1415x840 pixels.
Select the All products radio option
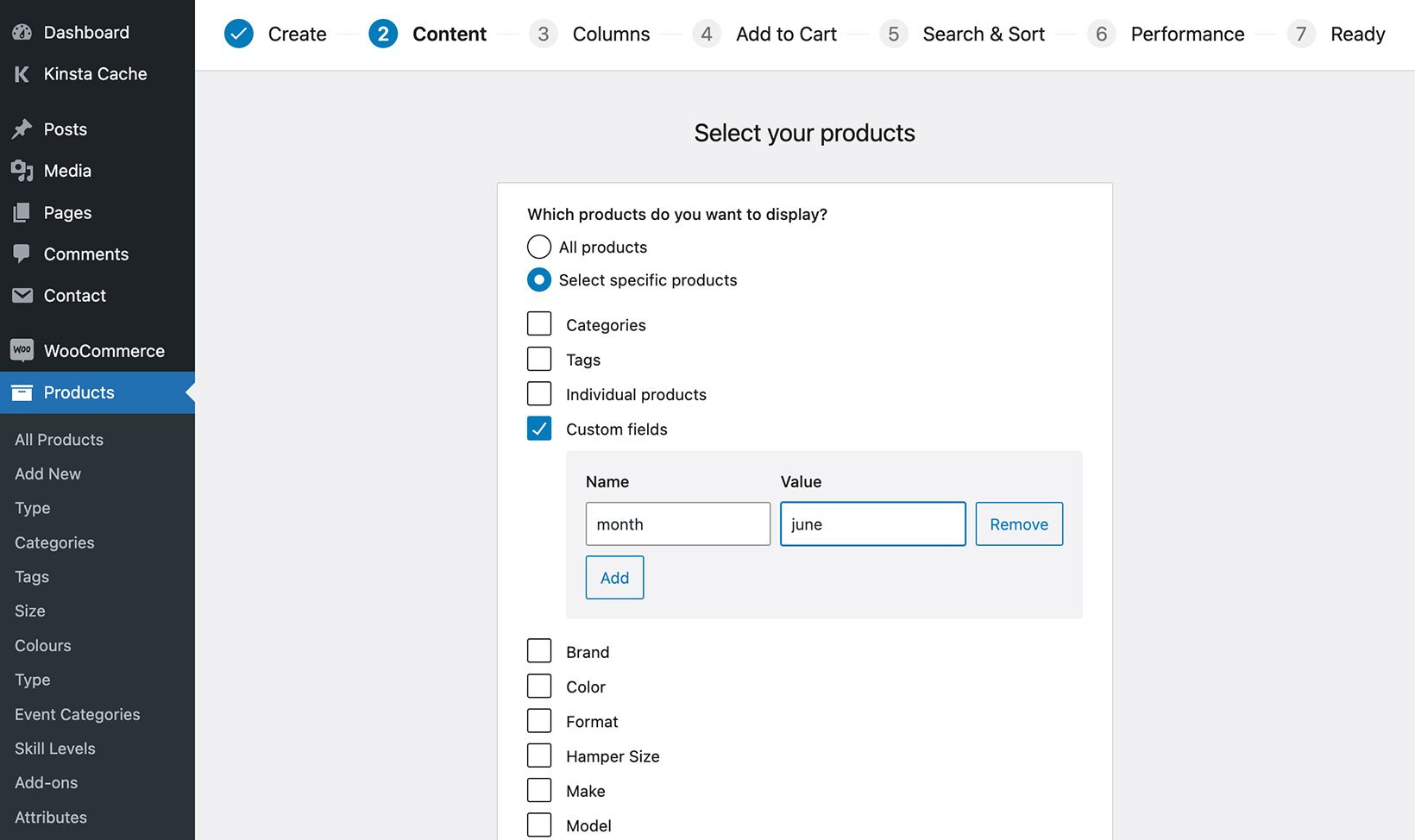coord(538,247)
